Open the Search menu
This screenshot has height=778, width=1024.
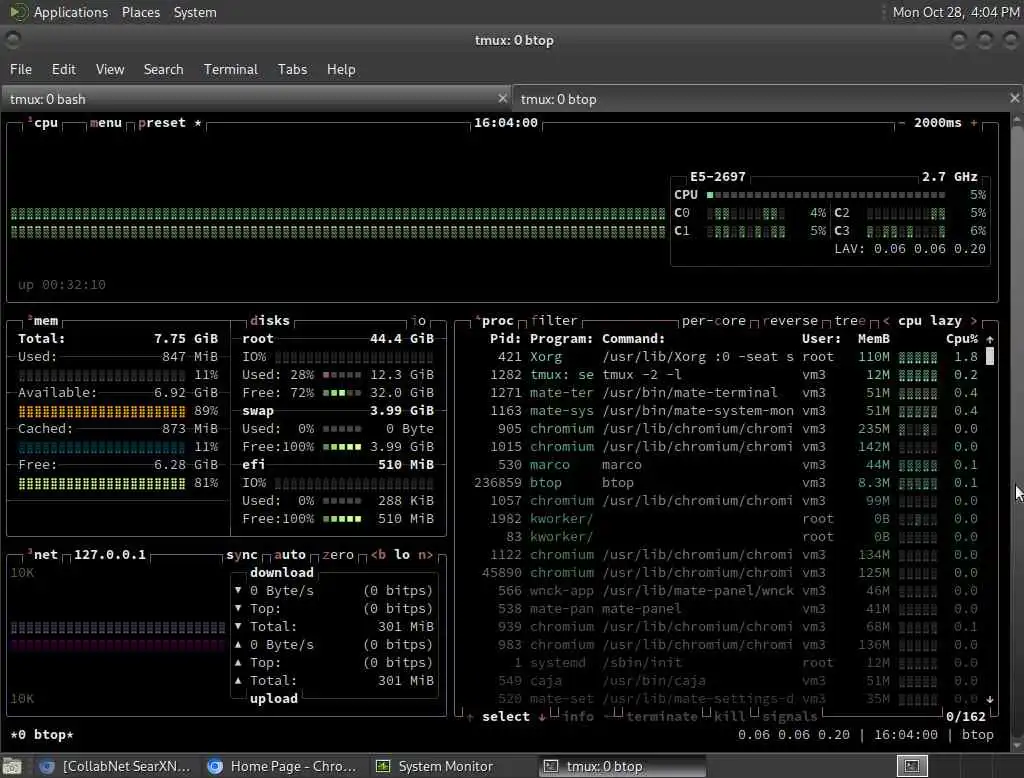pos(163,69)
